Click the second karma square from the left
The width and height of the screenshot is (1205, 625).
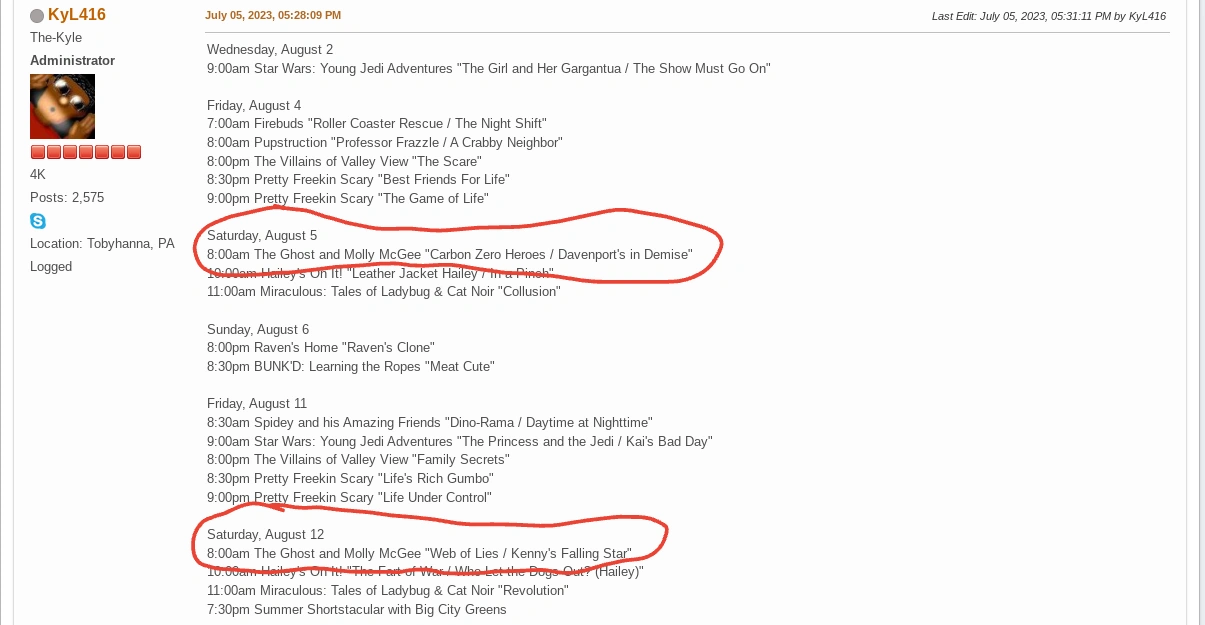[54, 152]
